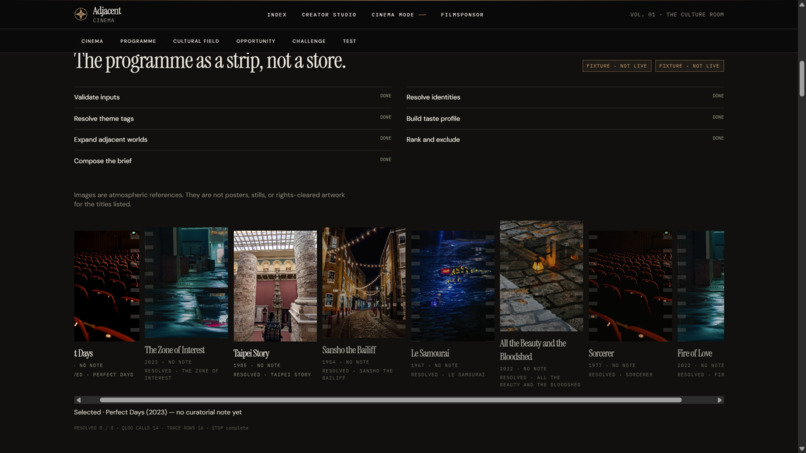
Task: Toggle Cinema Mode in the top nav
Action: pyautogui.click(x=399, y=15)
